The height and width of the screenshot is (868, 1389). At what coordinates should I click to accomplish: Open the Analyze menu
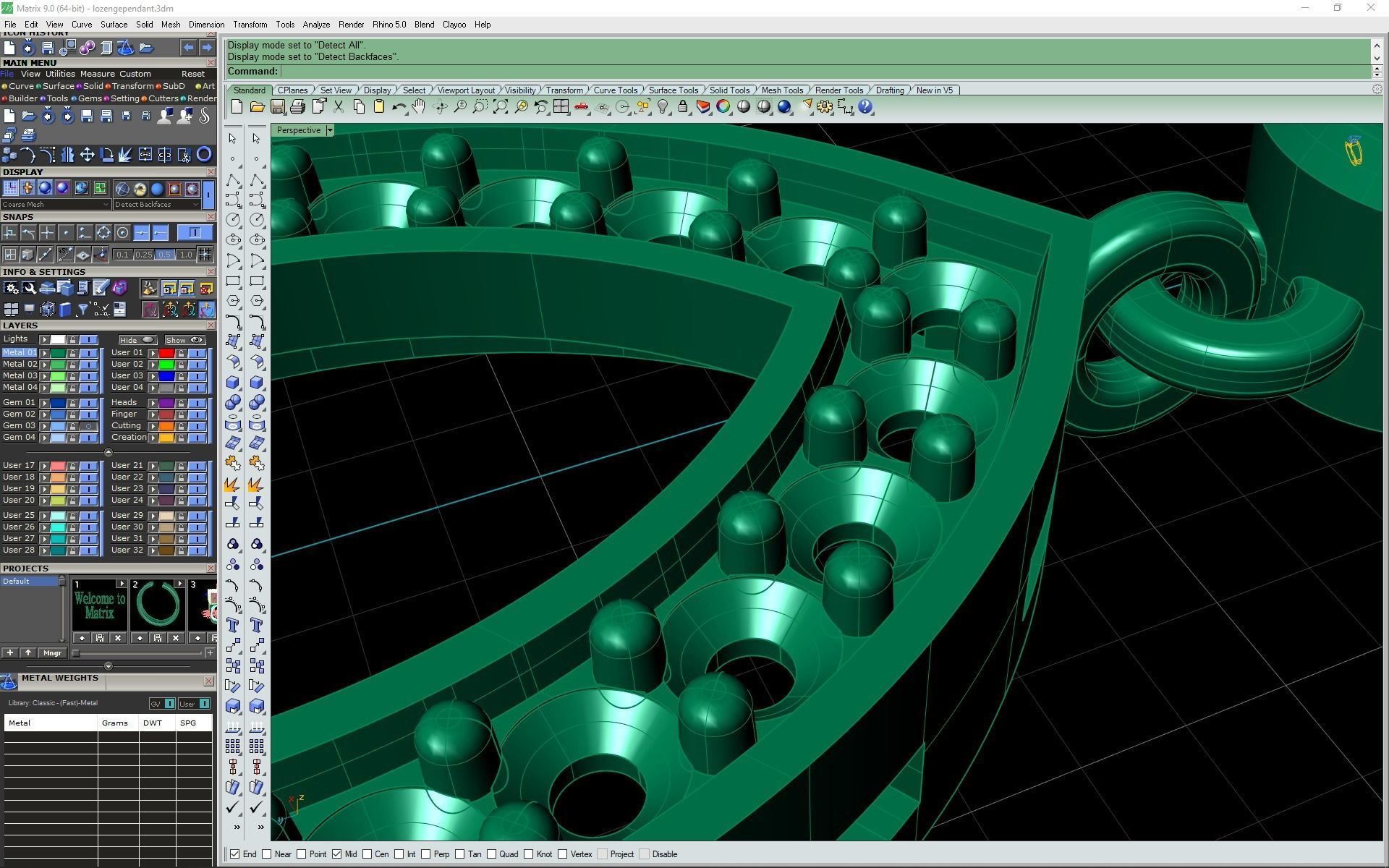coord(316,25)
